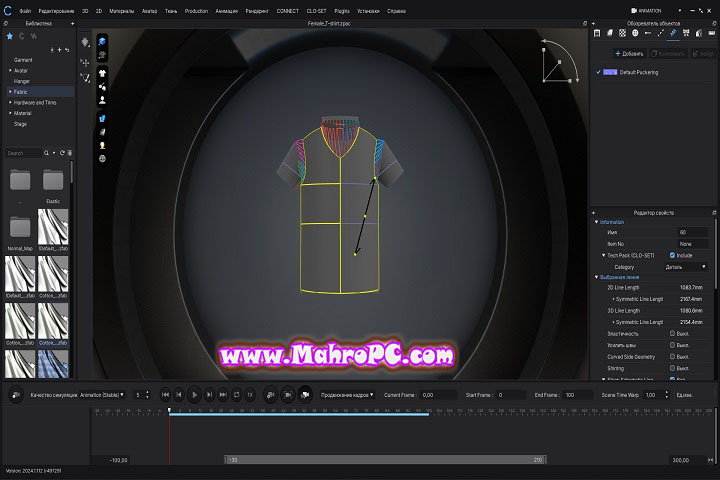Select the blue star favorites icon in Library
Screen dimensions: 720x480
coord(9,36)
